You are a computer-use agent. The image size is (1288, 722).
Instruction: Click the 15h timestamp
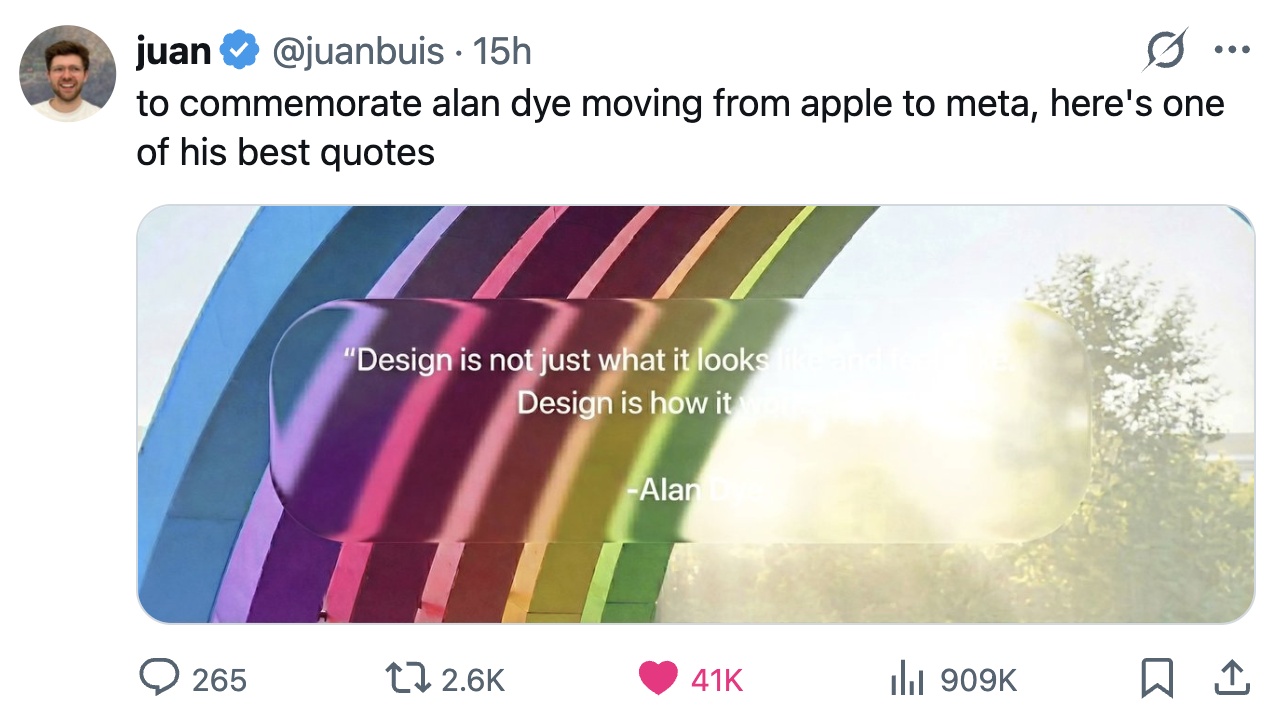click(x=502, y=51)
